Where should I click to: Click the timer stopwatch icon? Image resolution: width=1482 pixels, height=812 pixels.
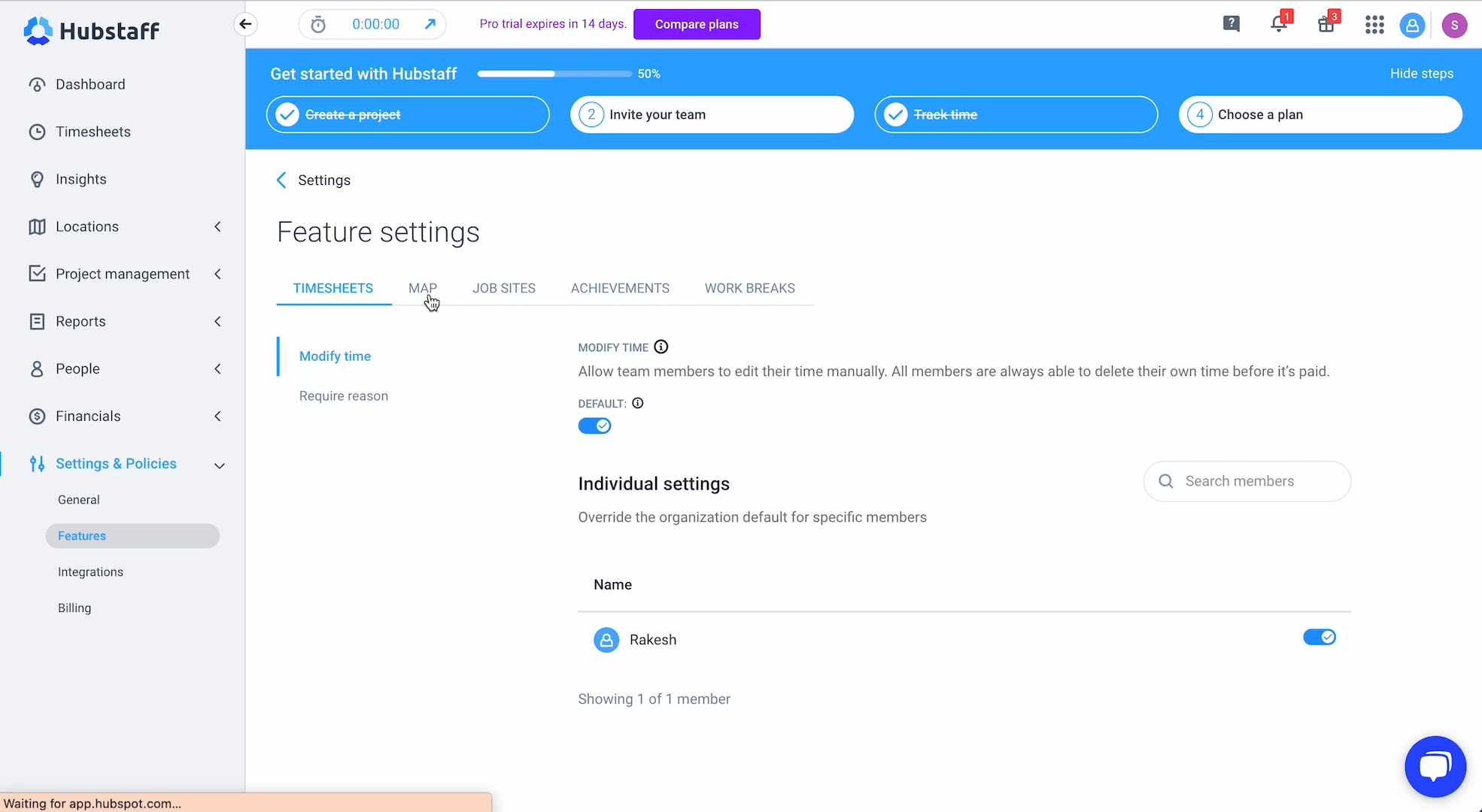[318, 25]
